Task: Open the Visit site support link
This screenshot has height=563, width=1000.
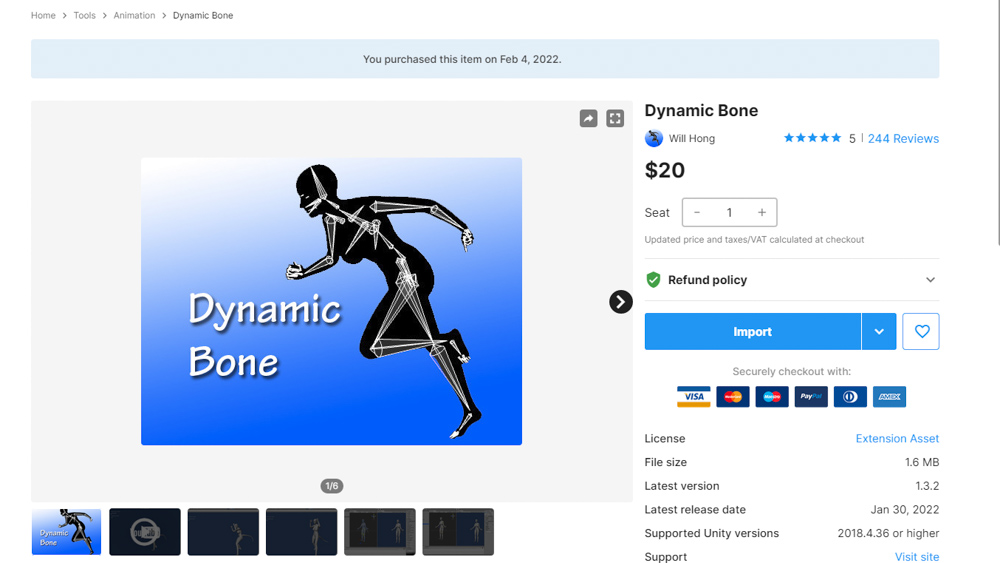Action: [916, 557]
